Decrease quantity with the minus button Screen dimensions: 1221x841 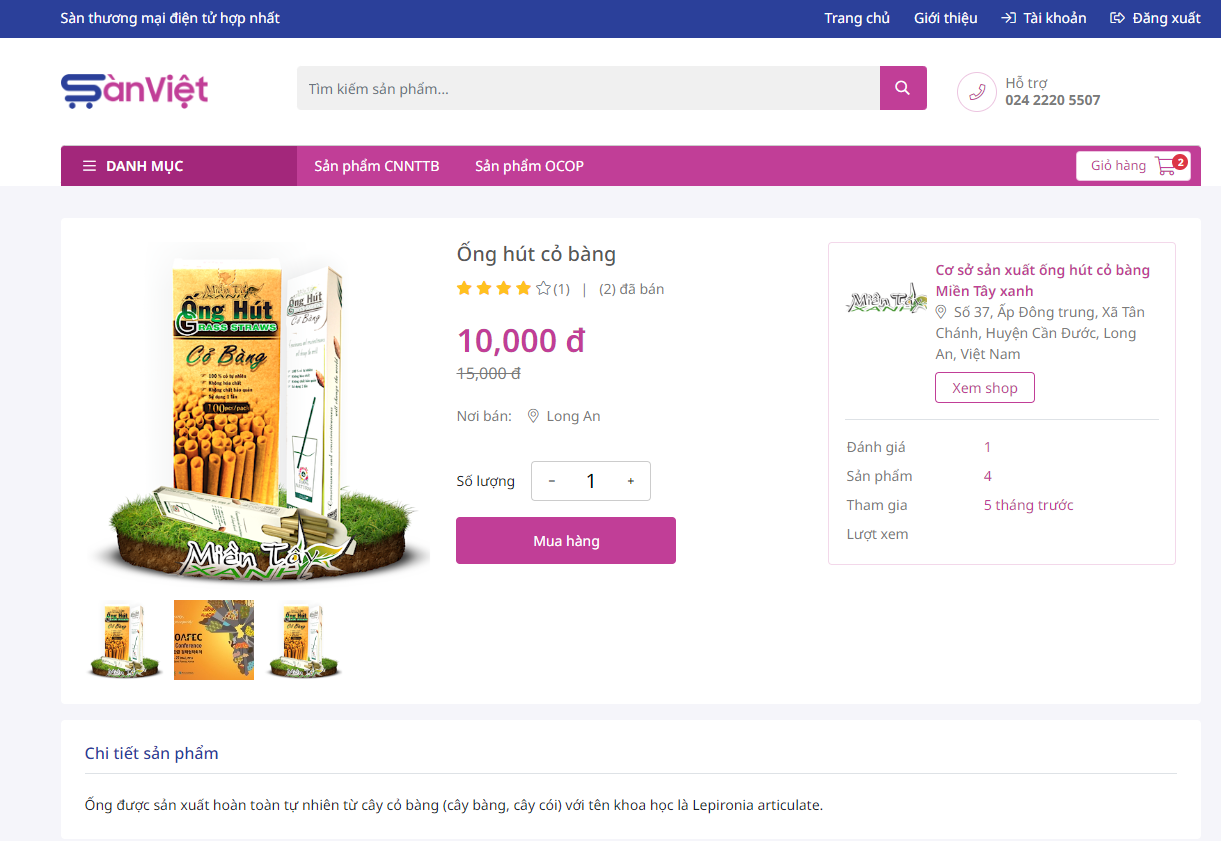coord(552,481)
